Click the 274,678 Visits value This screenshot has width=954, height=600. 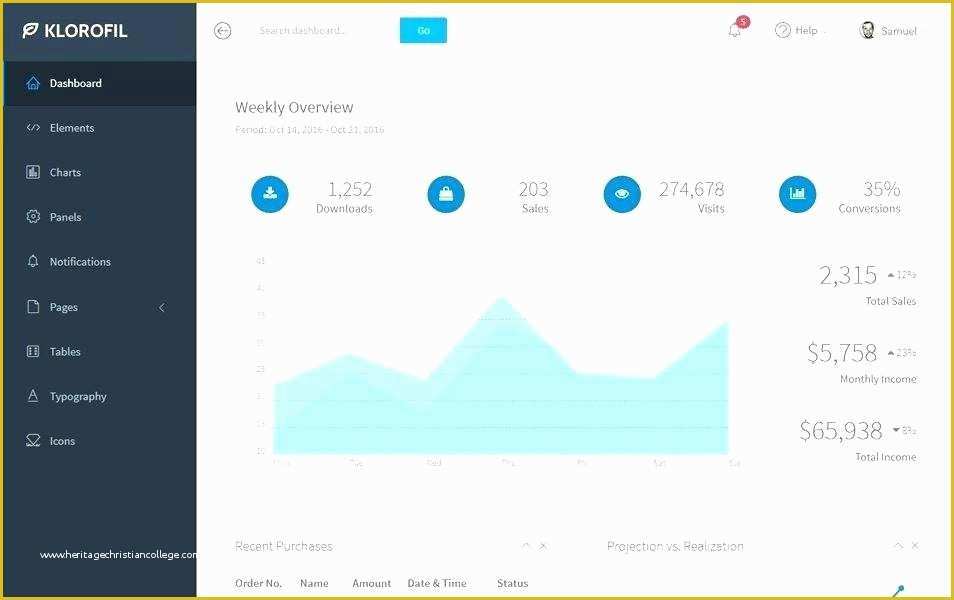pyautogui.click(x=692, y=189)
